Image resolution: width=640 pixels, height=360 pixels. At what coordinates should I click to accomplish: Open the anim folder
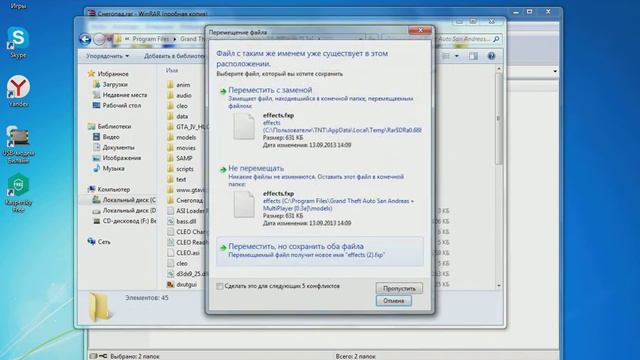point(178,85)
